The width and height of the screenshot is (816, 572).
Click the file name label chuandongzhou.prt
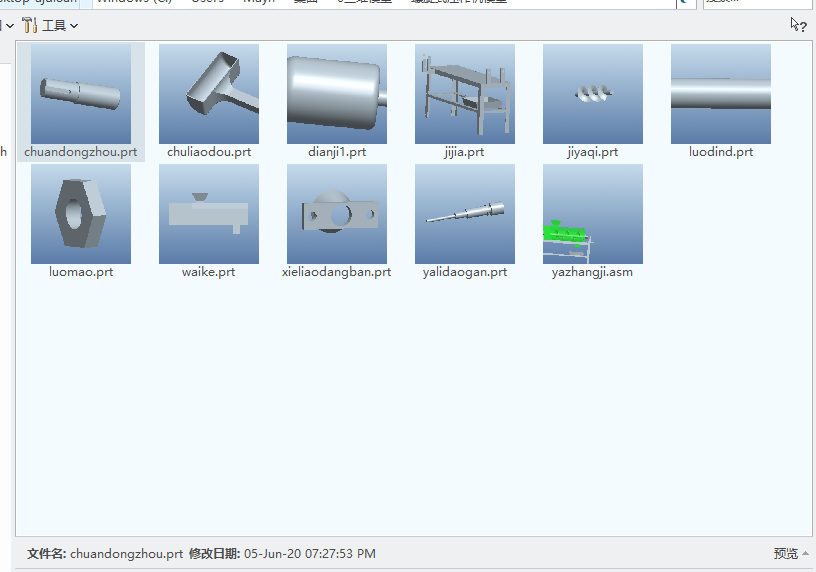(x=81, y=152)
